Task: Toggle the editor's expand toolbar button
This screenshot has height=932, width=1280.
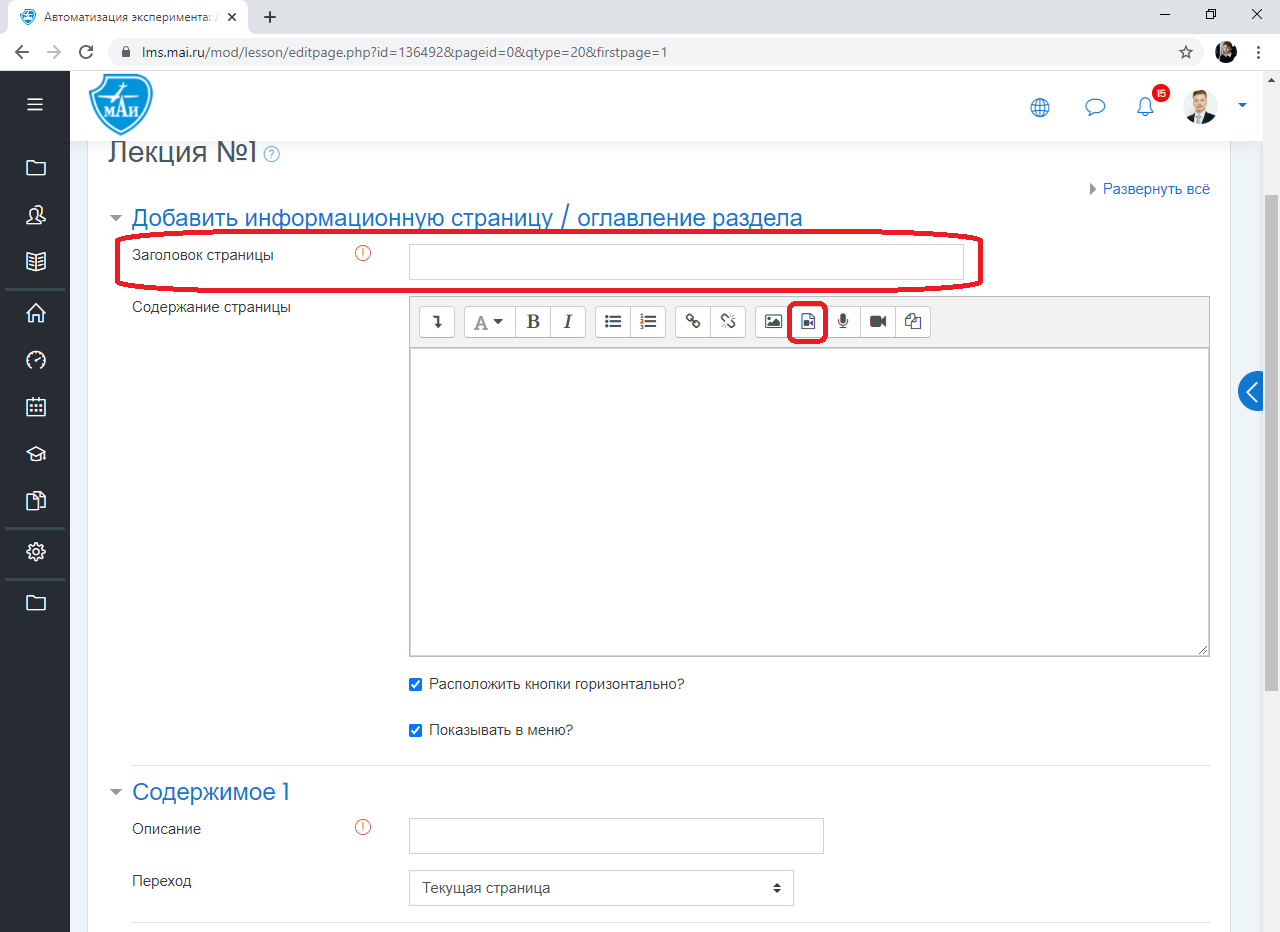Action: coord(437,321)
